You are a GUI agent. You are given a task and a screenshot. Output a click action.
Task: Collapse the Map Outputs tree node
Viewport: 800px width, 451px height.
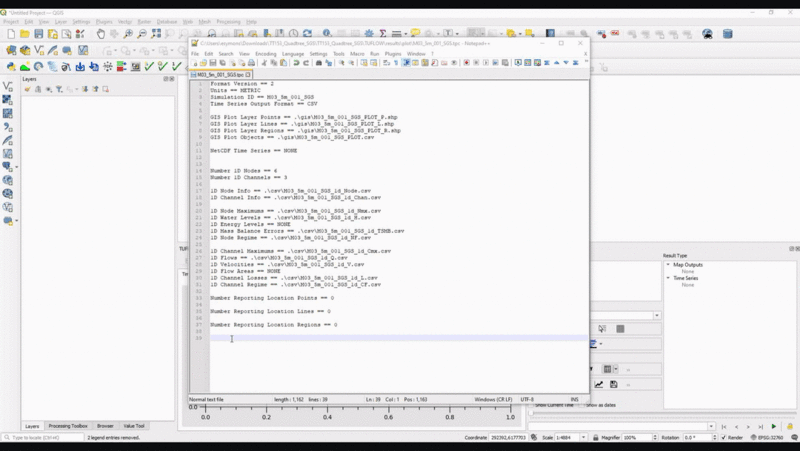click(669, 265)
